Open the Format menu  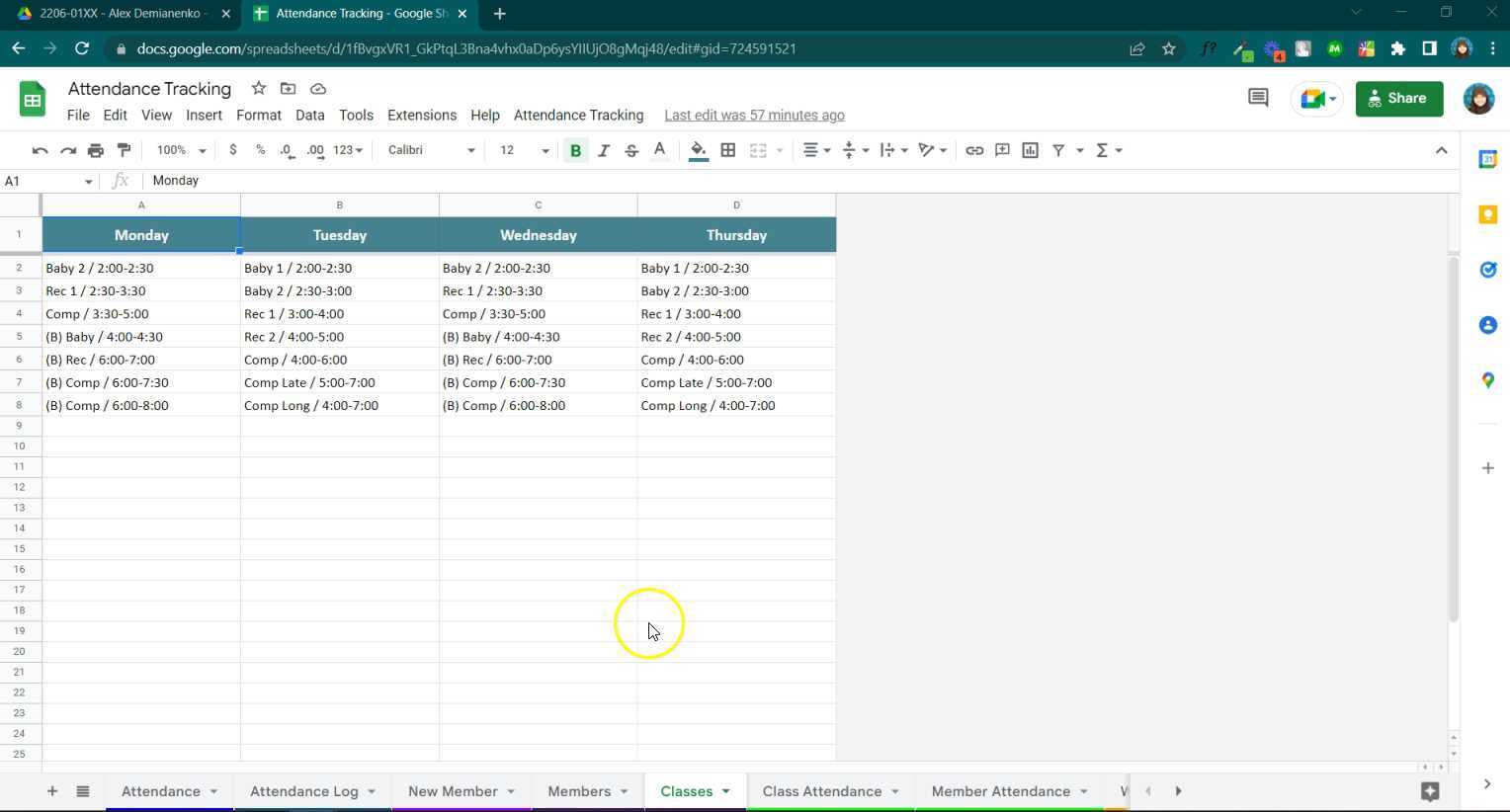[x=258, y=115]
